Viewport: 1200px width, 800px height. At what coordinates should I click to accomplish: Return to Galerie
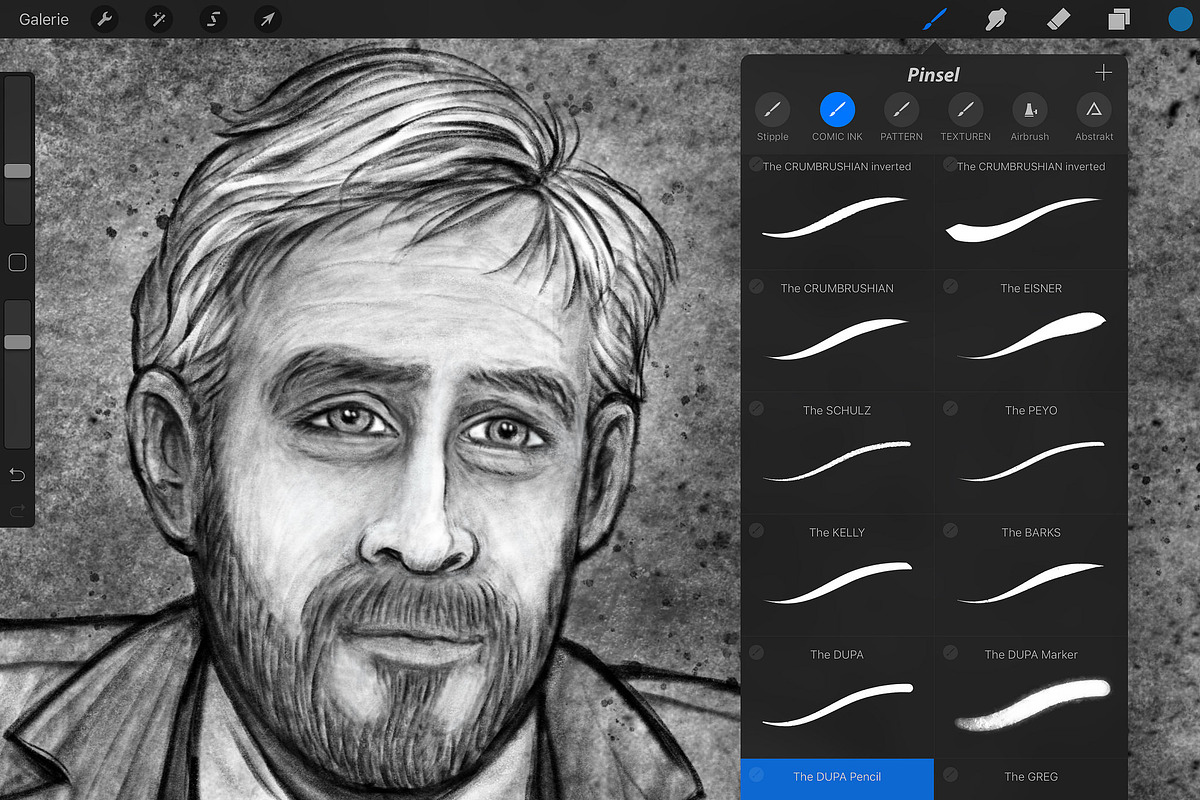[x=44, y=19]
